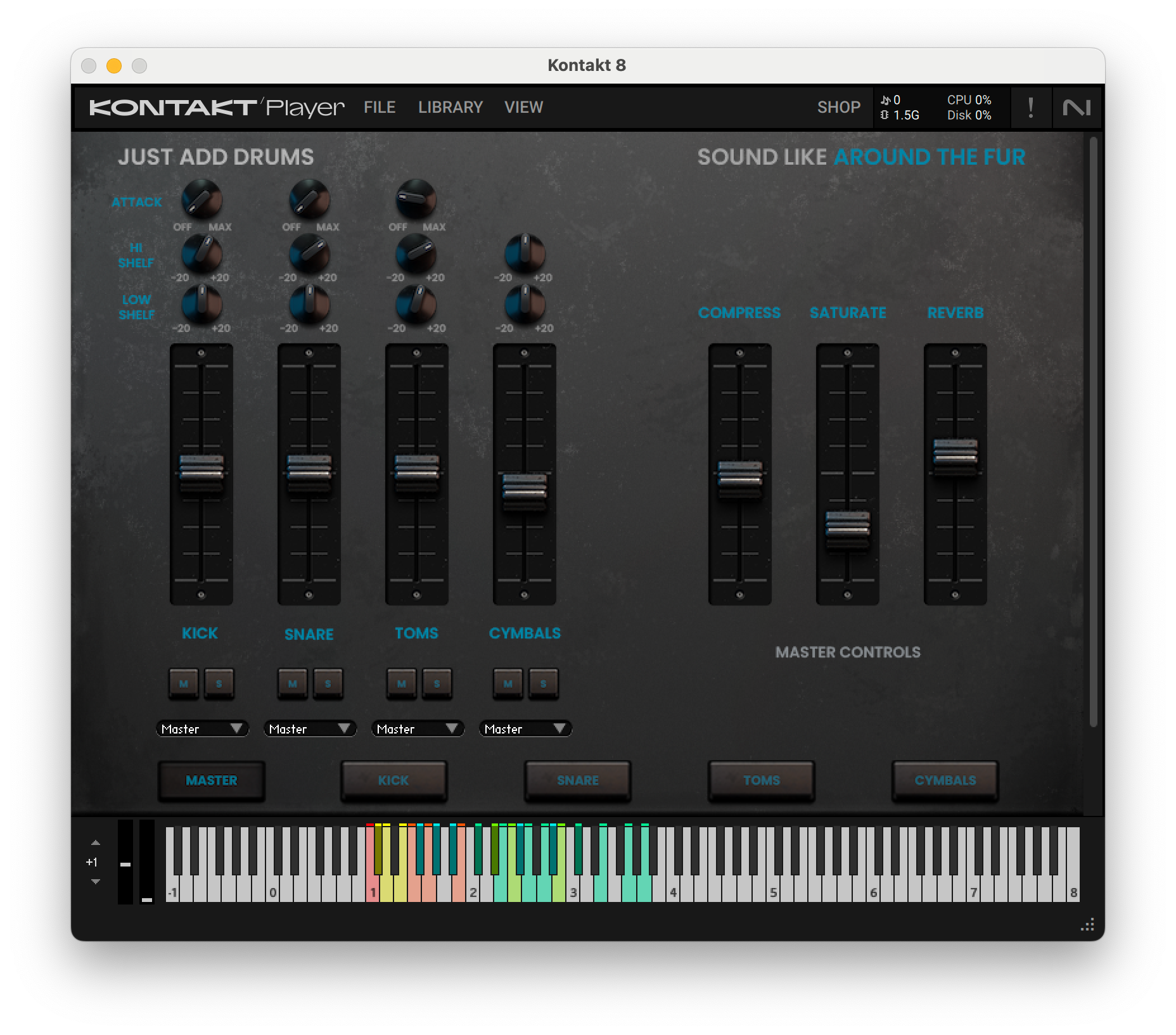The image size is (1176, 1035).
Task: Click the Kontakt Player logo
Action: [x=217, y=108]
